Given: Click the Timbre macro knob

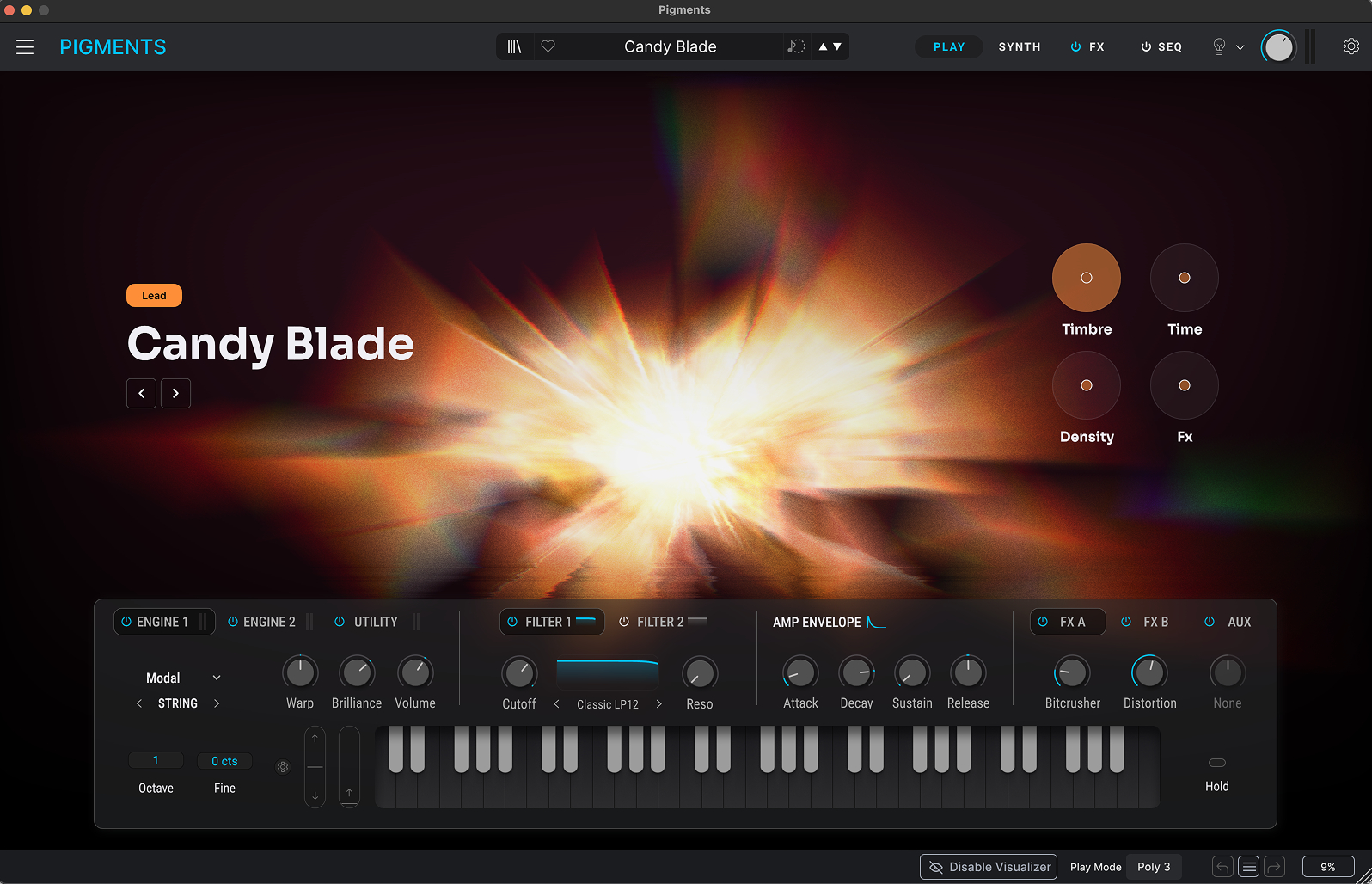Looking at the screenshot, I should point(1086,278).
